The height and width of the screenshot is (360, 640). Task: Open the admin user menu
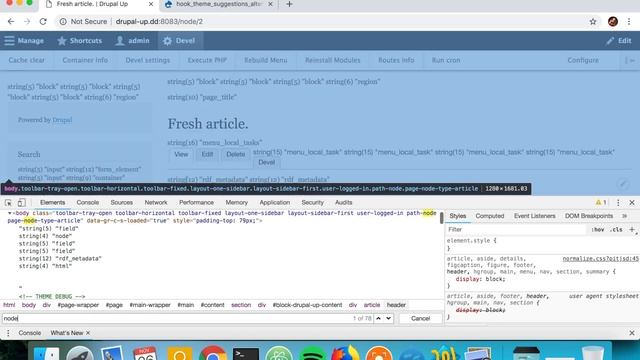133,41
